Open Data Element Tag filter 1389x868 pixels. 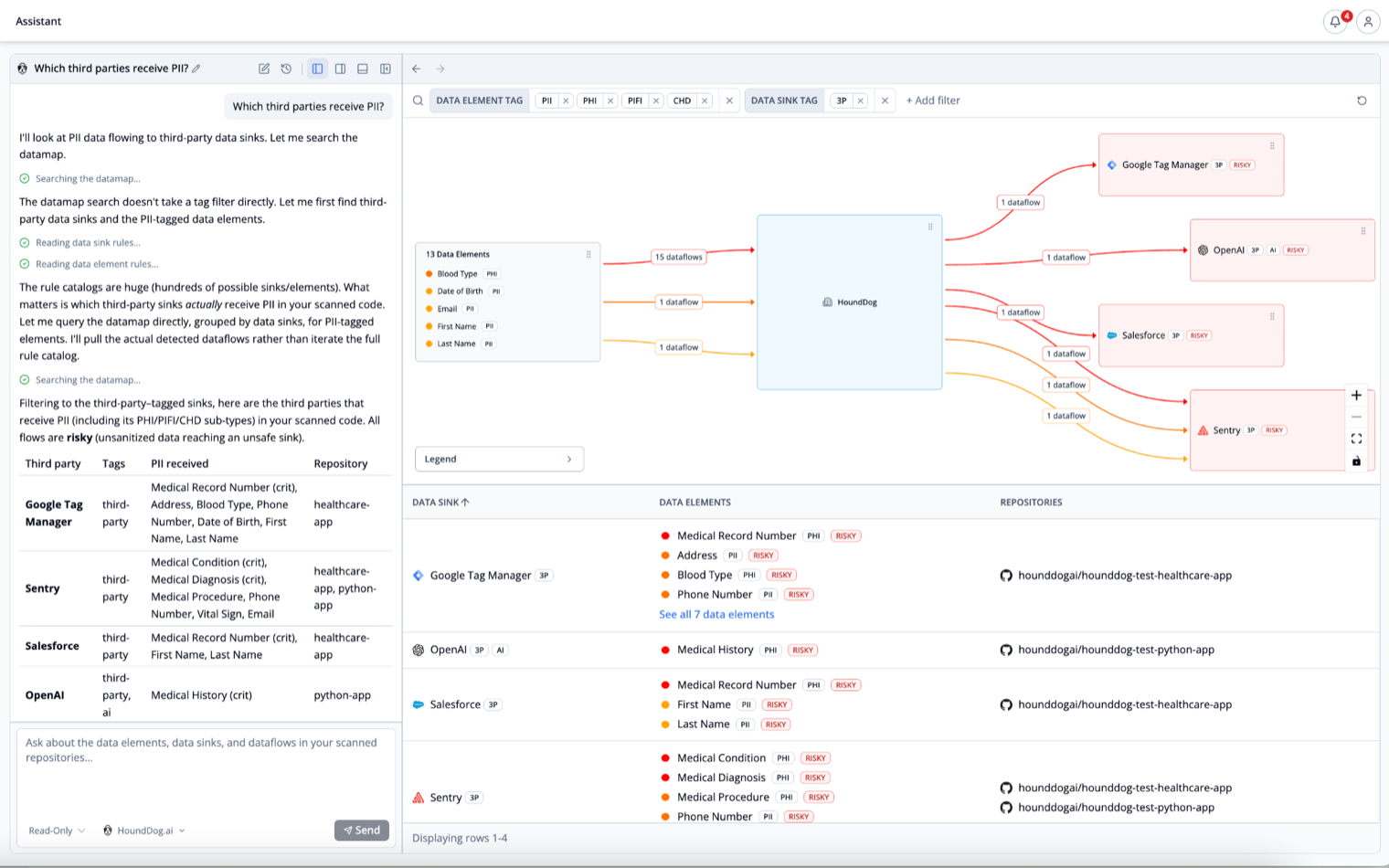point(479,101)
